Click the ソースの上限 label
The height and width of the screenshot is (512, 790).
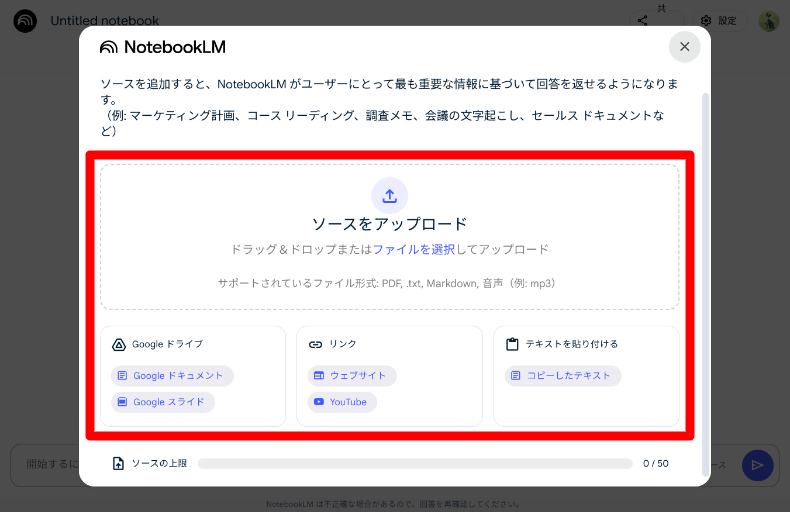pyautogui.click(x=159, y=464)
